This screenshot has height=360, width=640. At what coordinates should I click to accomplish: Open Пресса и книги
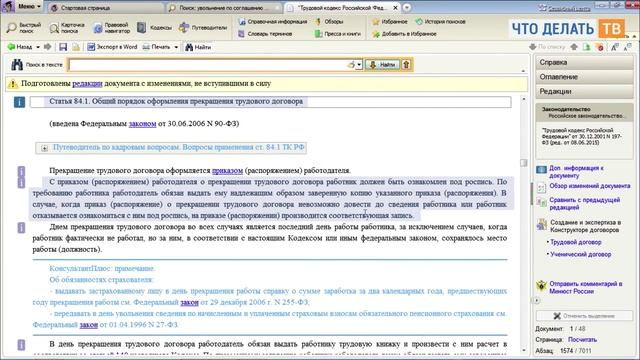tap(338, 34)
